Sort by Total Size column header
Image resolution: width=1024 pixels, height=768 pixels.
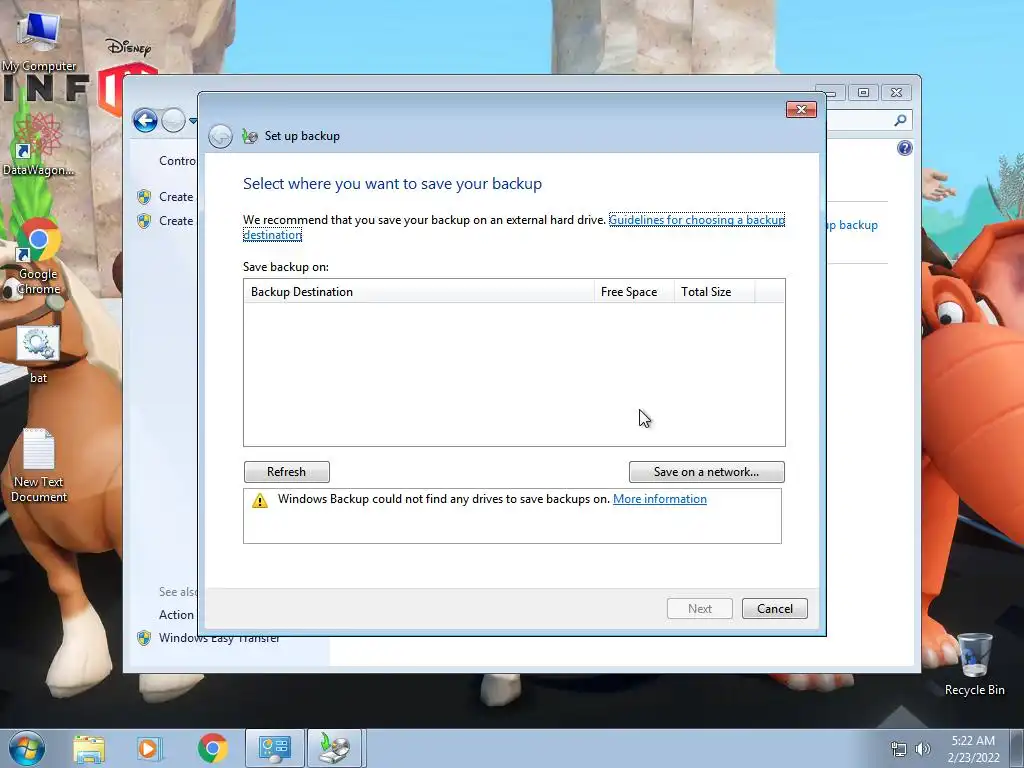point(714,291)
